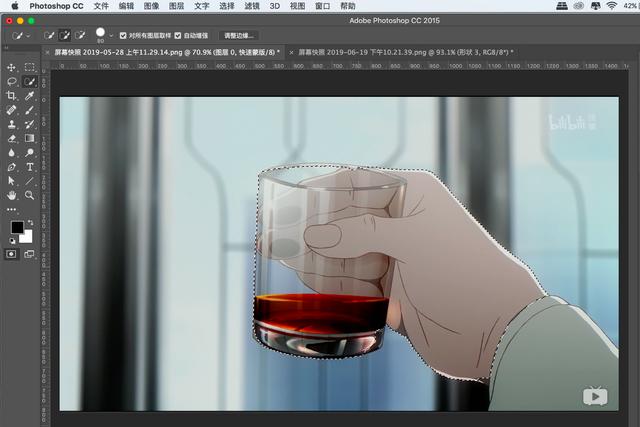
Task: Choose Add to selection mode
Action: pyautogui.click(x=64, y=36)
